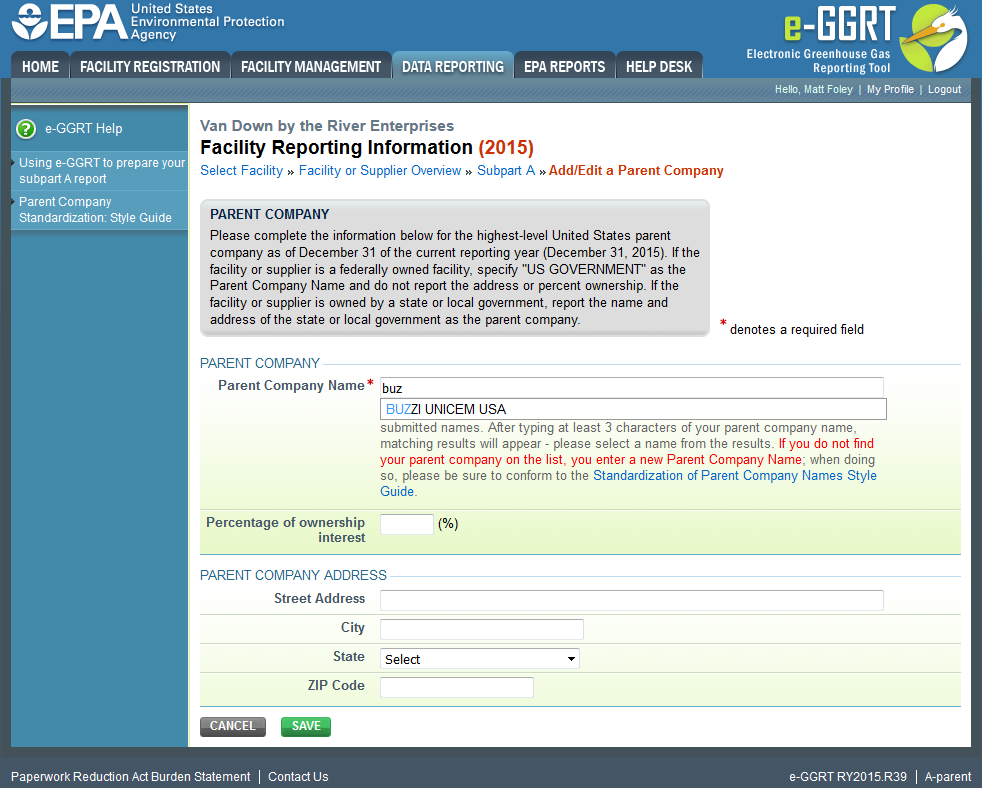
Task: Click the 'Add/Edit a Parent Company' breadcrumb text
Action: coord(636,170)
